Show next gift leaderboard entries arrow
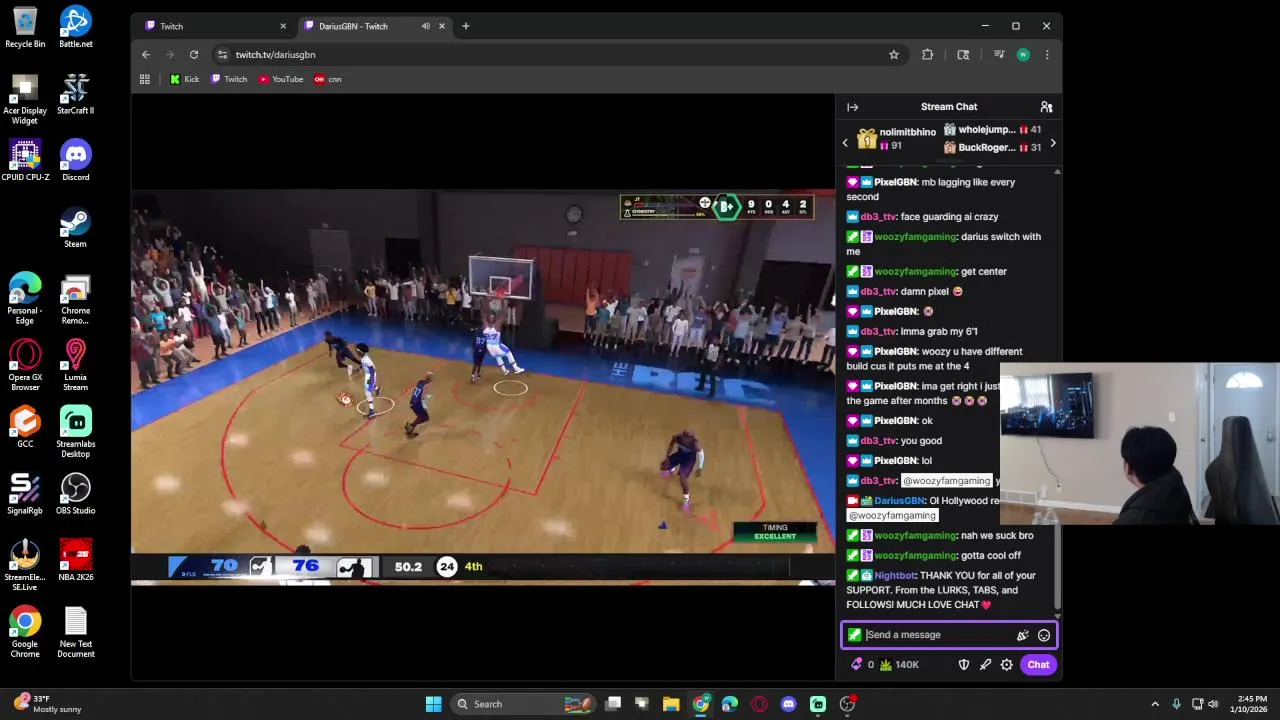 (1052, 143)
